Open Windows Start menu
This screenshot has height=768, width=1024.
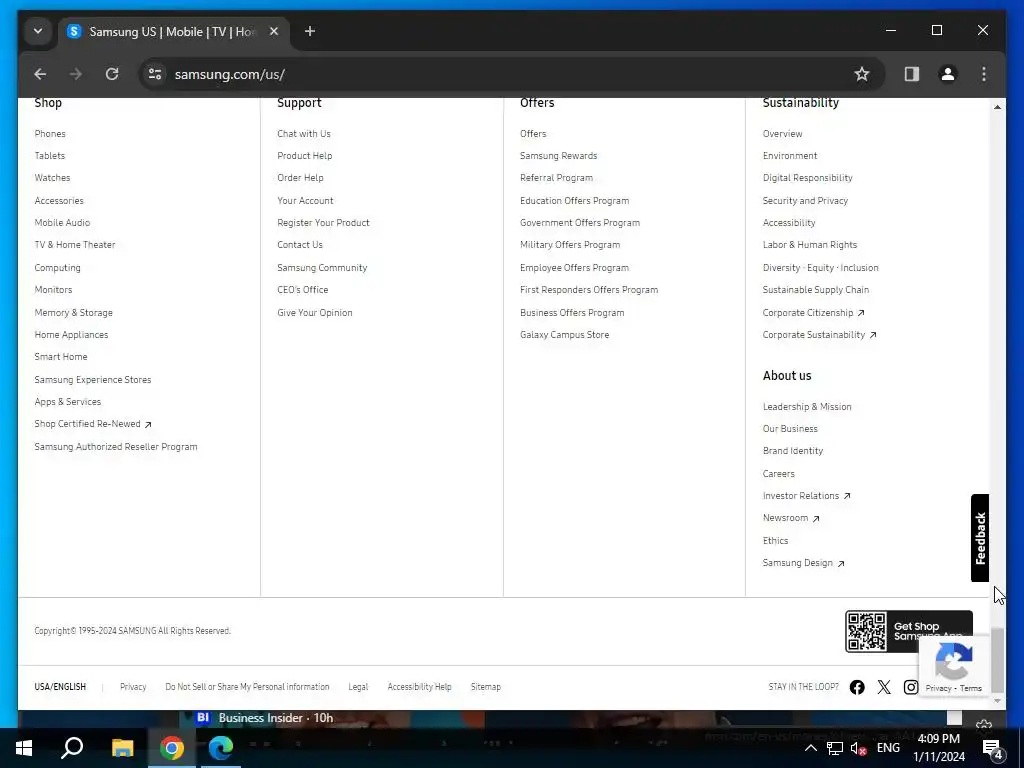(24, 748)
